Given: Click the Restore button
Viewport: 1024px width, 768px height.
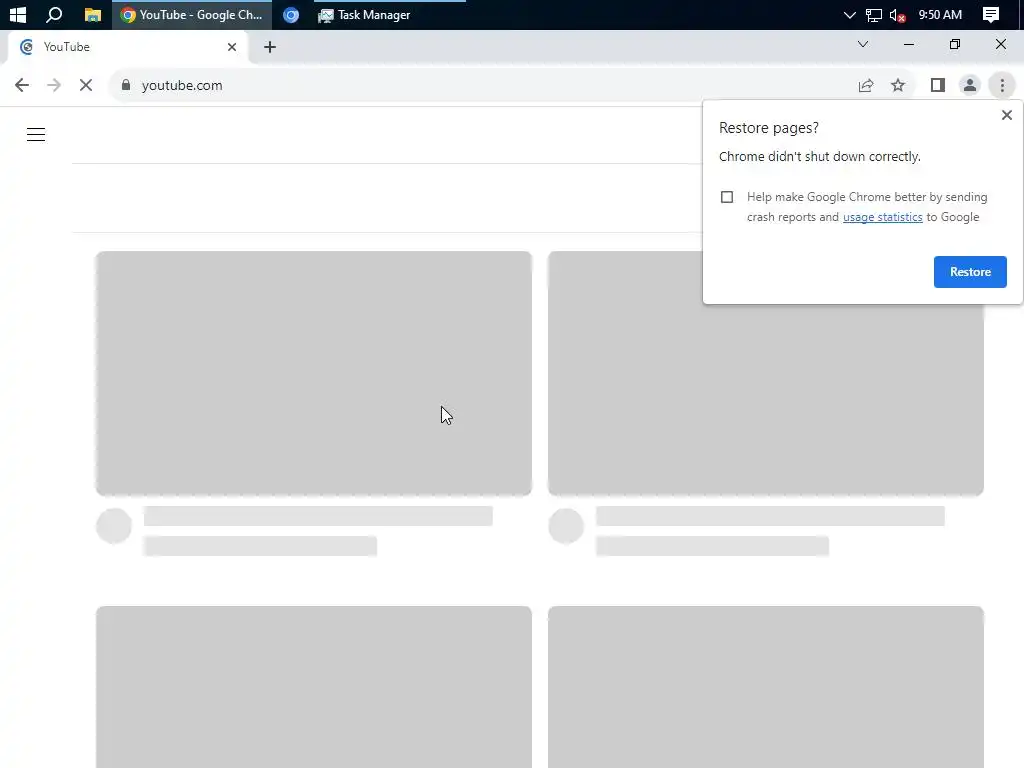Looking at the screenshot, I should [x=970, y=272].
